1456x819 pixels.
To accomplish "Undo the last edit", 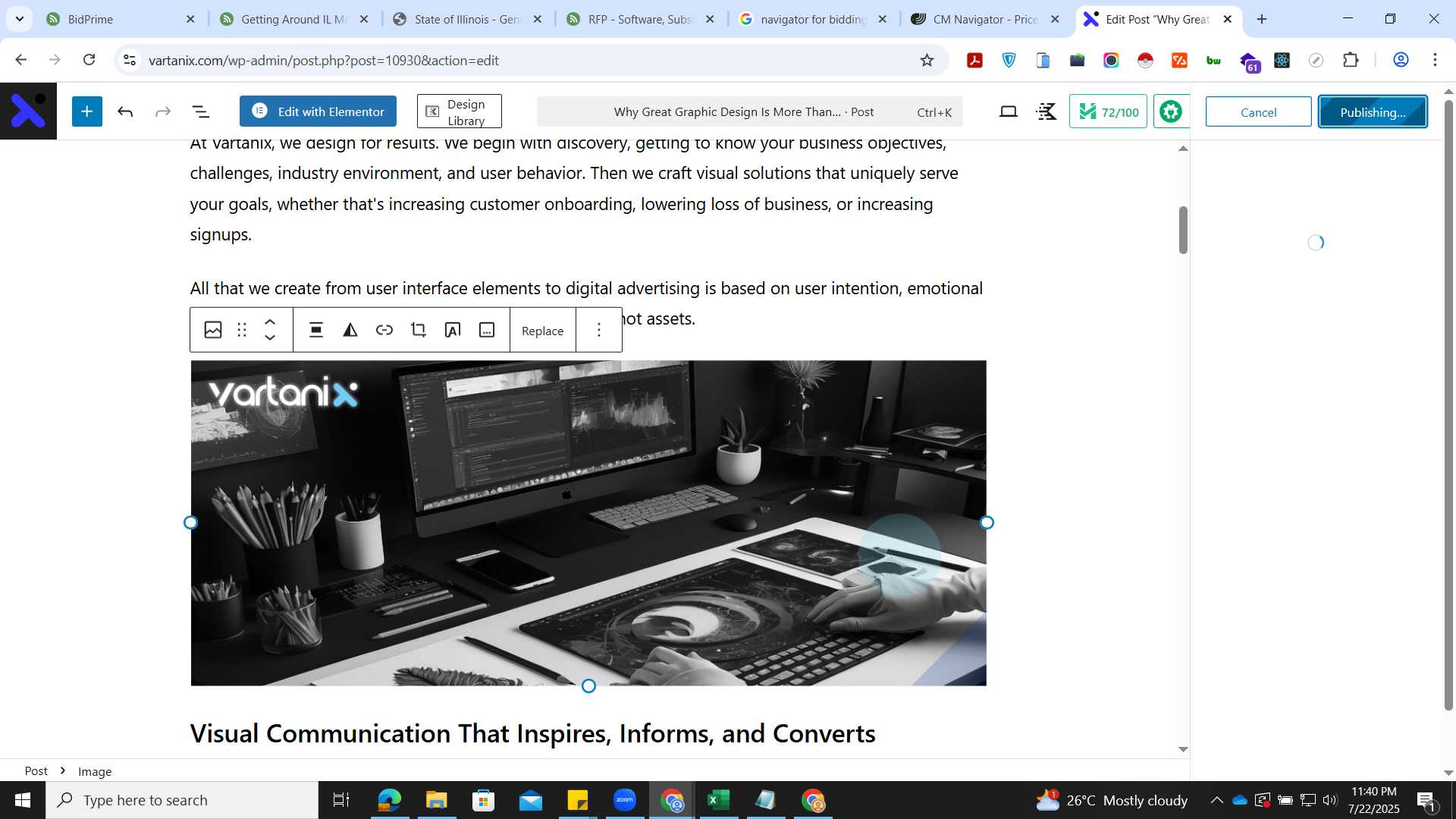I will click(125, 112).
